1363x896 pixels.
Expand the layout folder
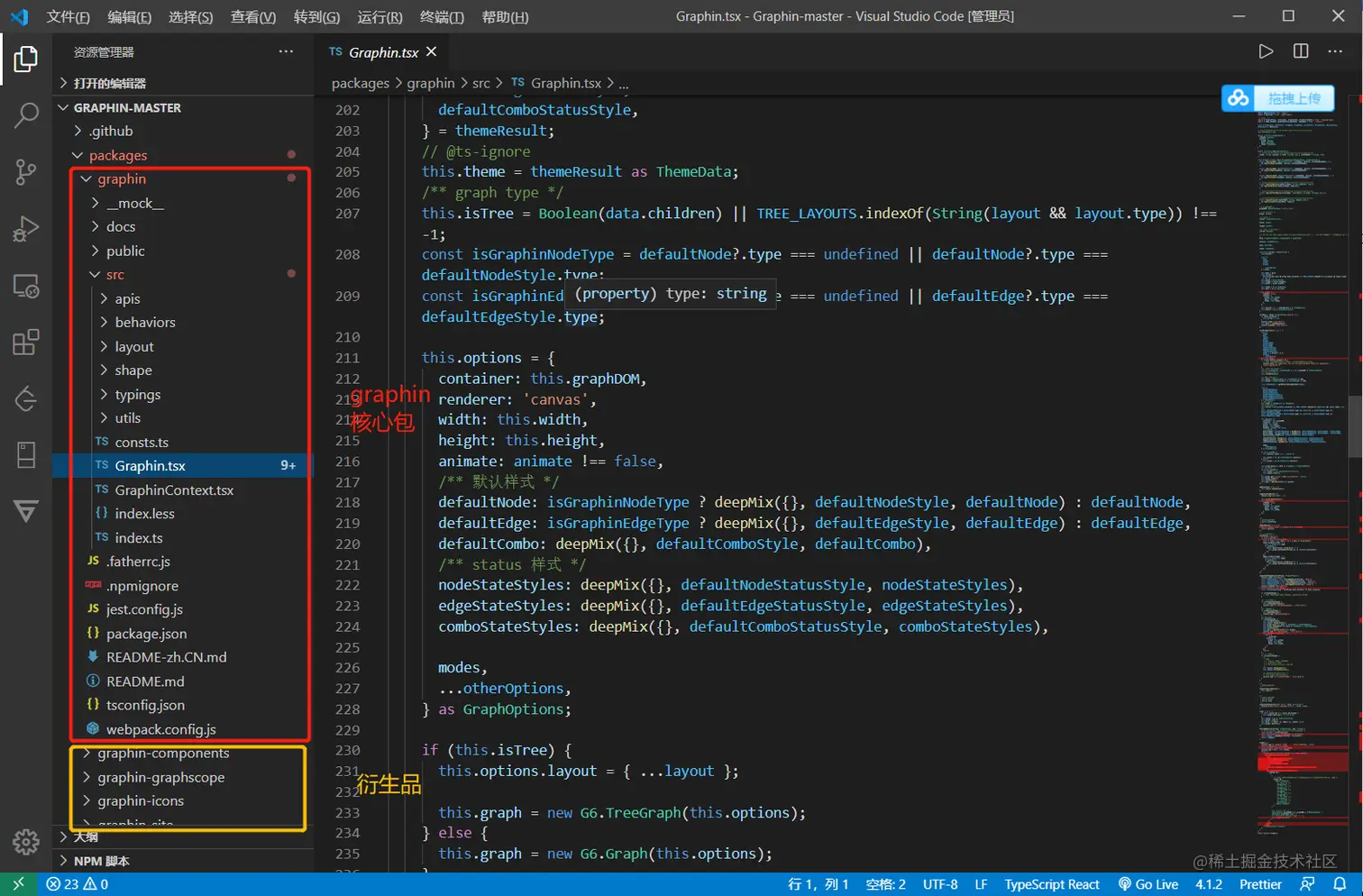183,346
